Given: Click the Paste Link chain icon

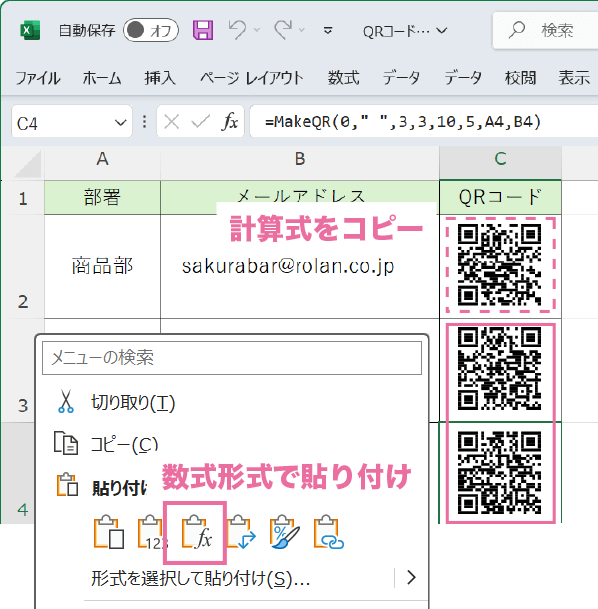Looking at the screenshot, I should tap(329, 532).
